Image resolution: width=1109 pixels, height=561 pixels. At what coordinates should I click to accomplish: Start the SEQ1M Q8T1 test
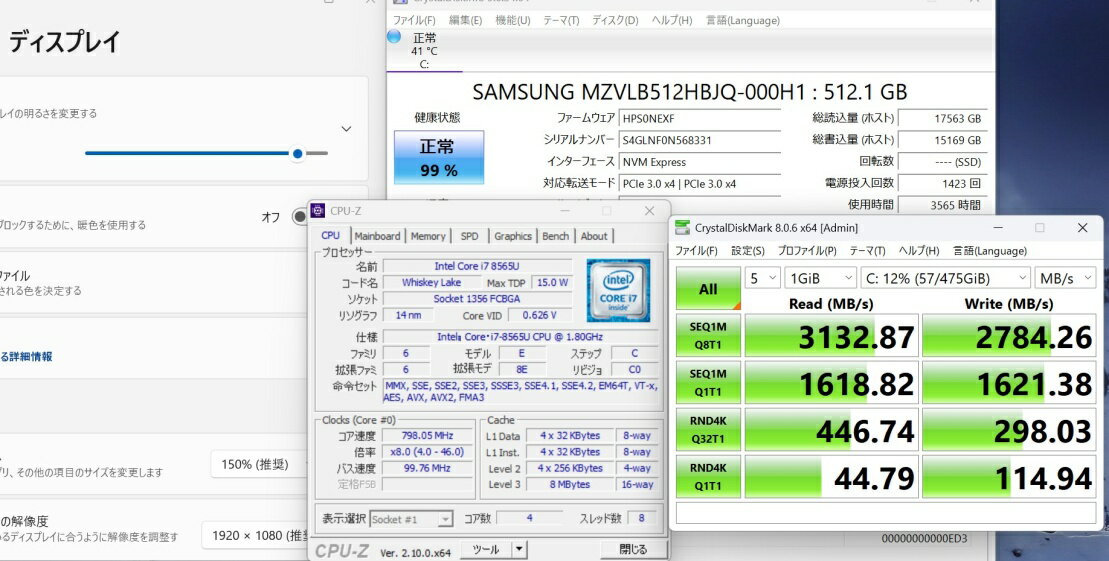click(x=708, y=337)
